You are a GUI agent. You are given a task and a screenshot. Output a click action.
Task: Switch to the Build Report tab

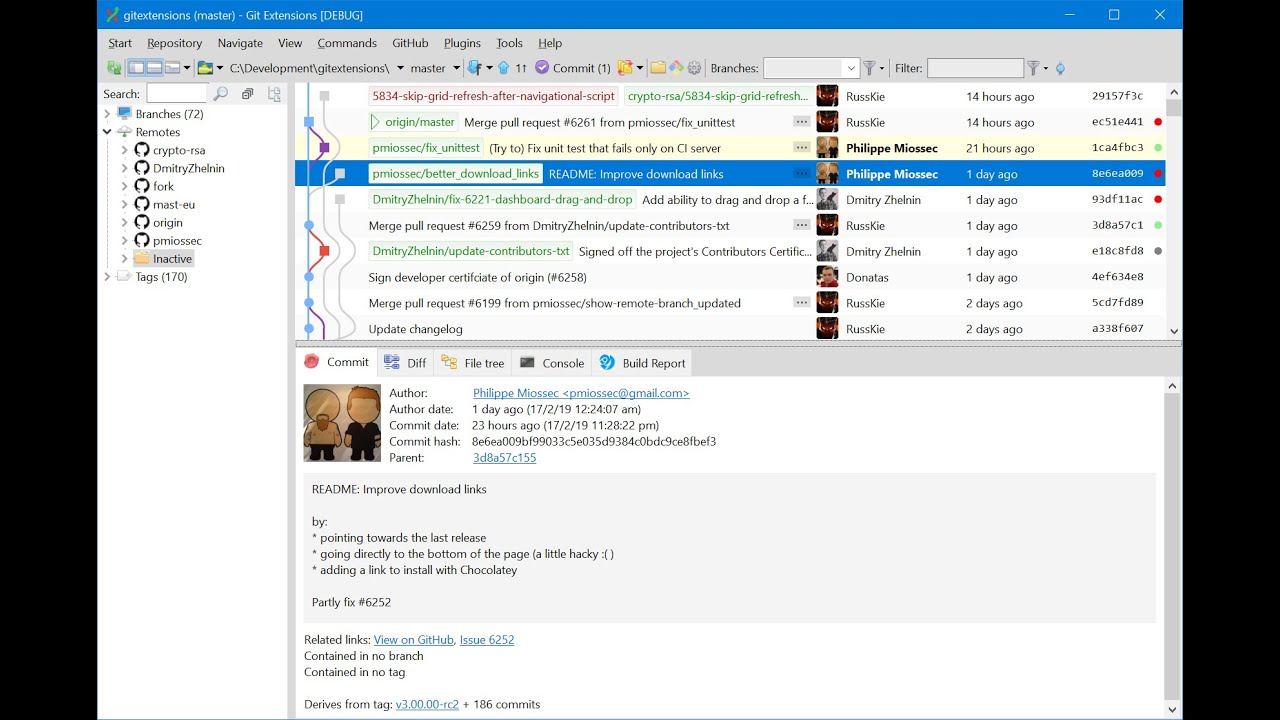(642, 363)
